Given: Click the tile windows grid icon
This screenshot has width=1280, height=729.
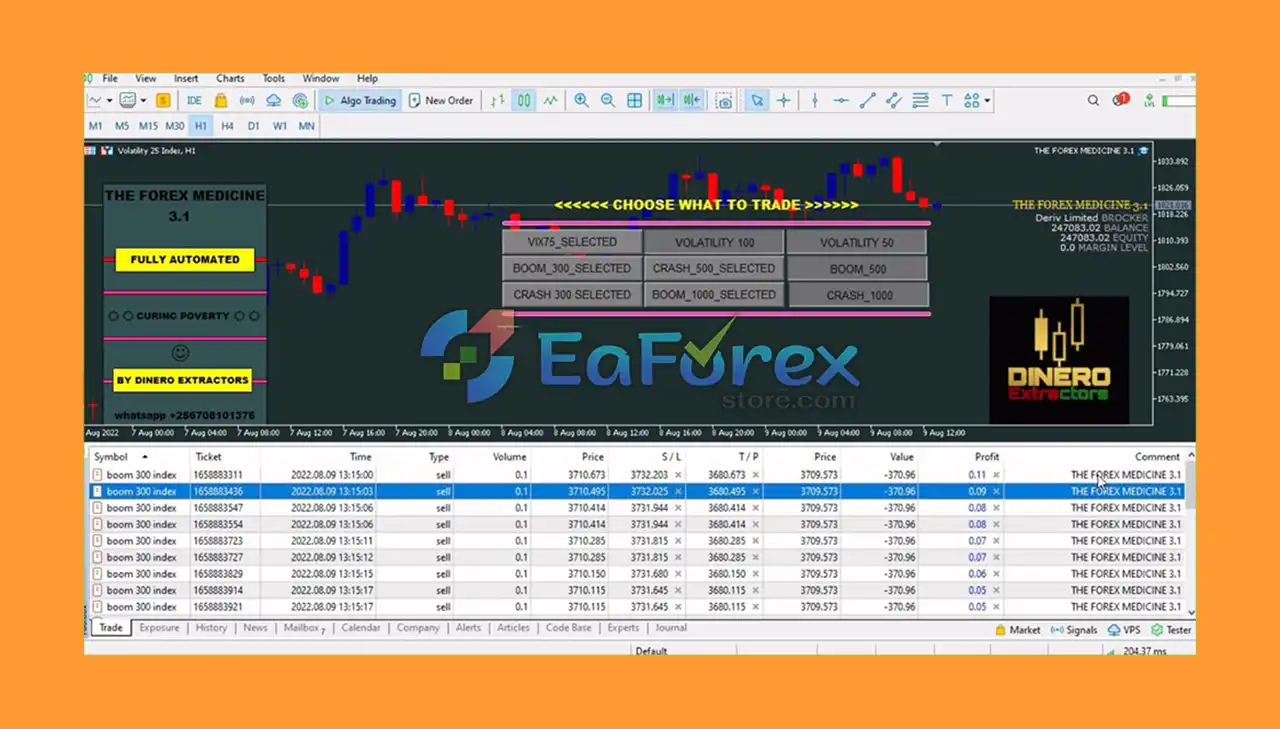Looking at the screenshot, I should (x=634, y=100).
